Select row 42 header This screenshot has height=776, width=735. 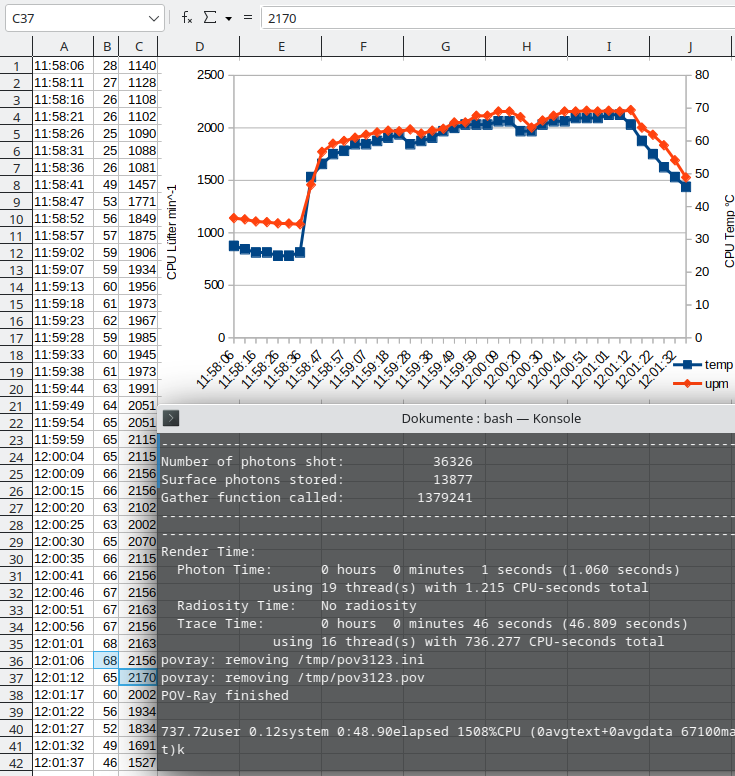16,763
